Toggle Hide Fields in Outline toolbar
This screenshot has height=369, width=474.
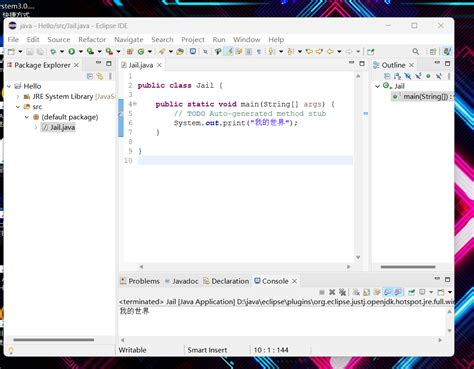(408, 76)
